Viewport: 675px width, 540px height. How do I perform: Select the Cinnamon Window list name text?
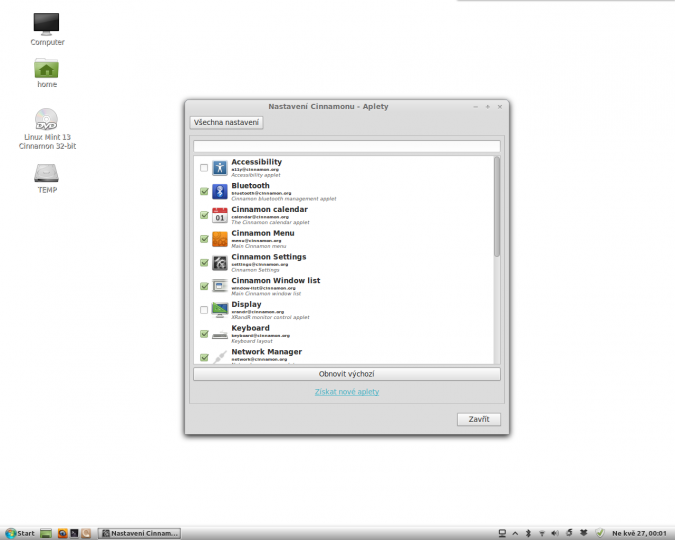pyautogui.click(x=276, y=280)
